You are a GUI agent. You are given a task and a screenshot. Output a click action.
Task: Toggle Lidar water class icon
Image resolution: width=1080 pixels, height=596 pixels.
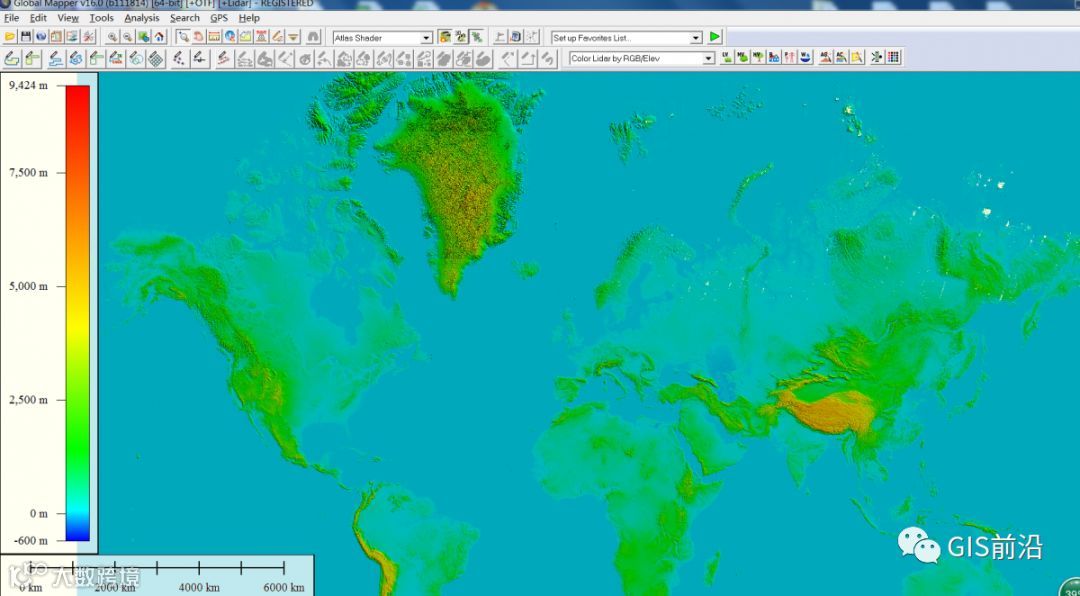point(806,57)
